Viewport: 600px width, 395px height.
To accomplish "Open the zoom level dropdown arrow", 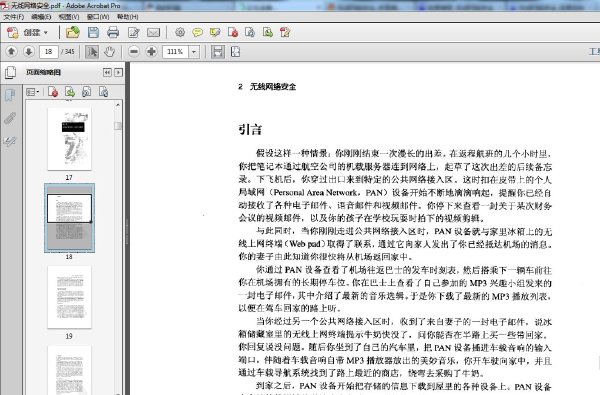I will [x=194, y=52].
